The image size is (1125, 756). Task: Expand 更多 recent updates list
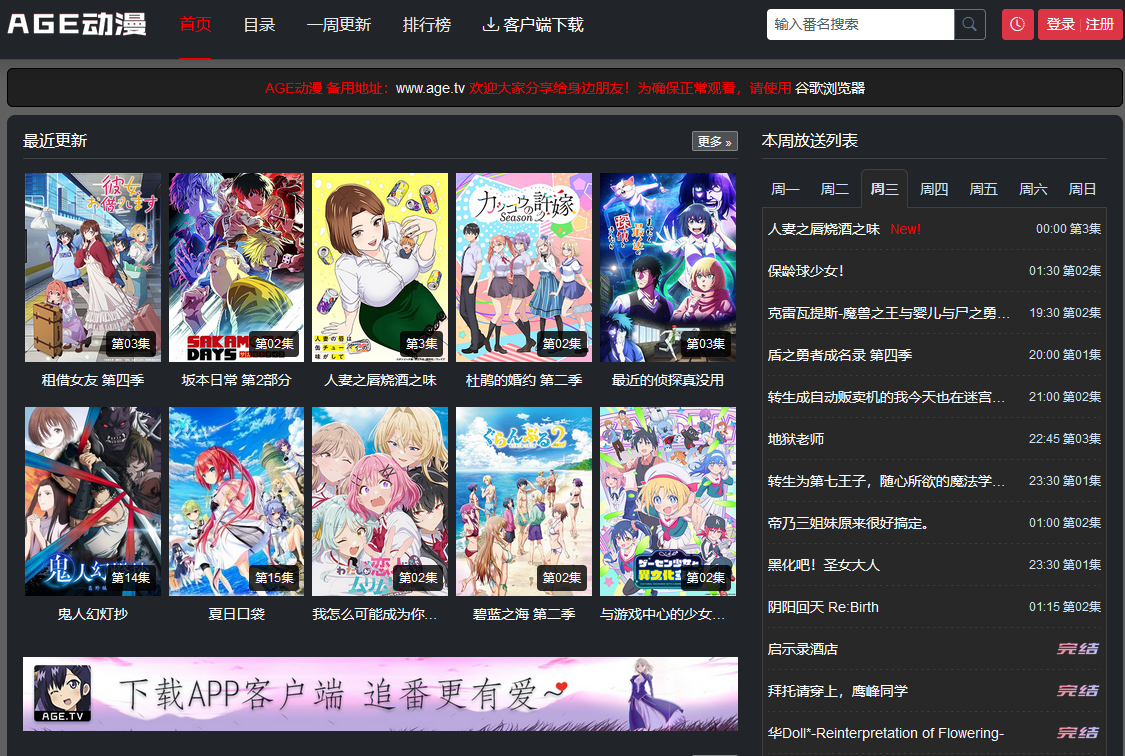(714, 141)
